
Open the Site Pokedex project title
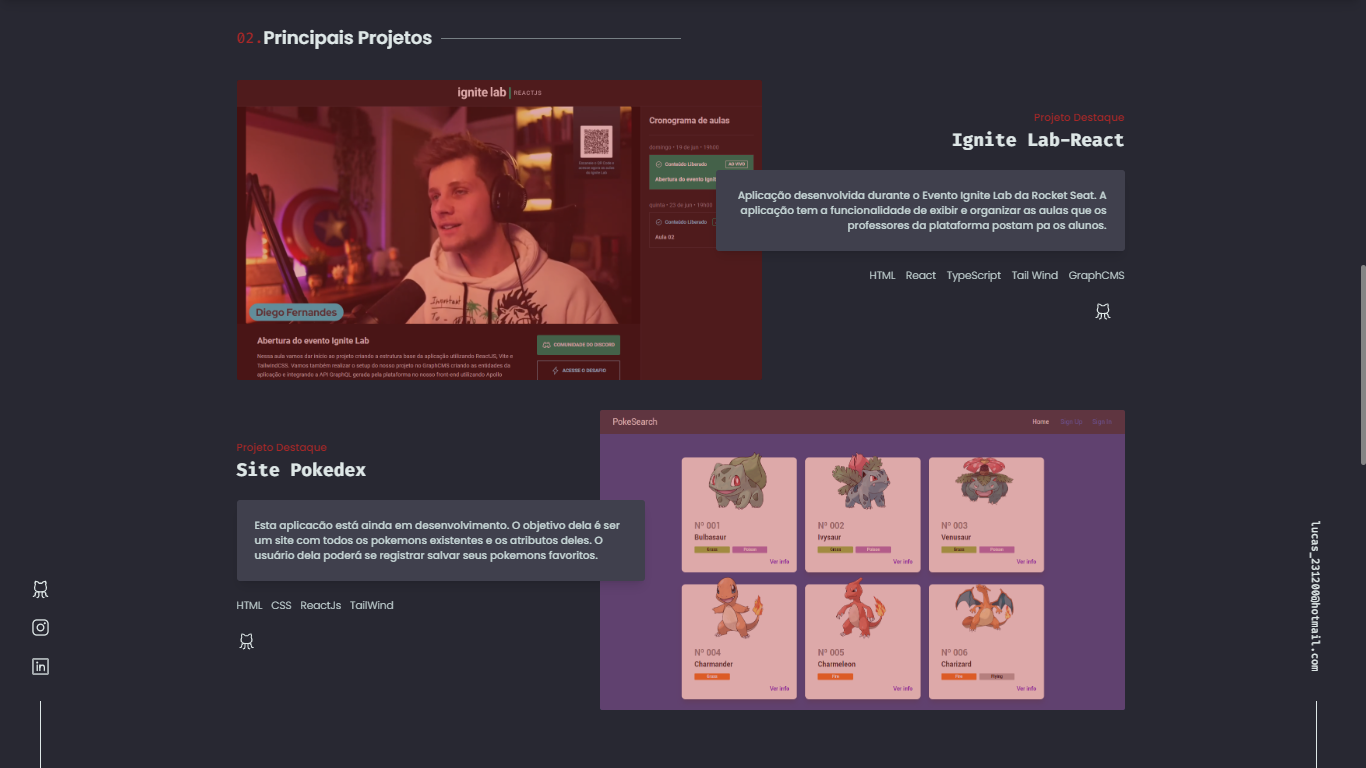point(301,470)
